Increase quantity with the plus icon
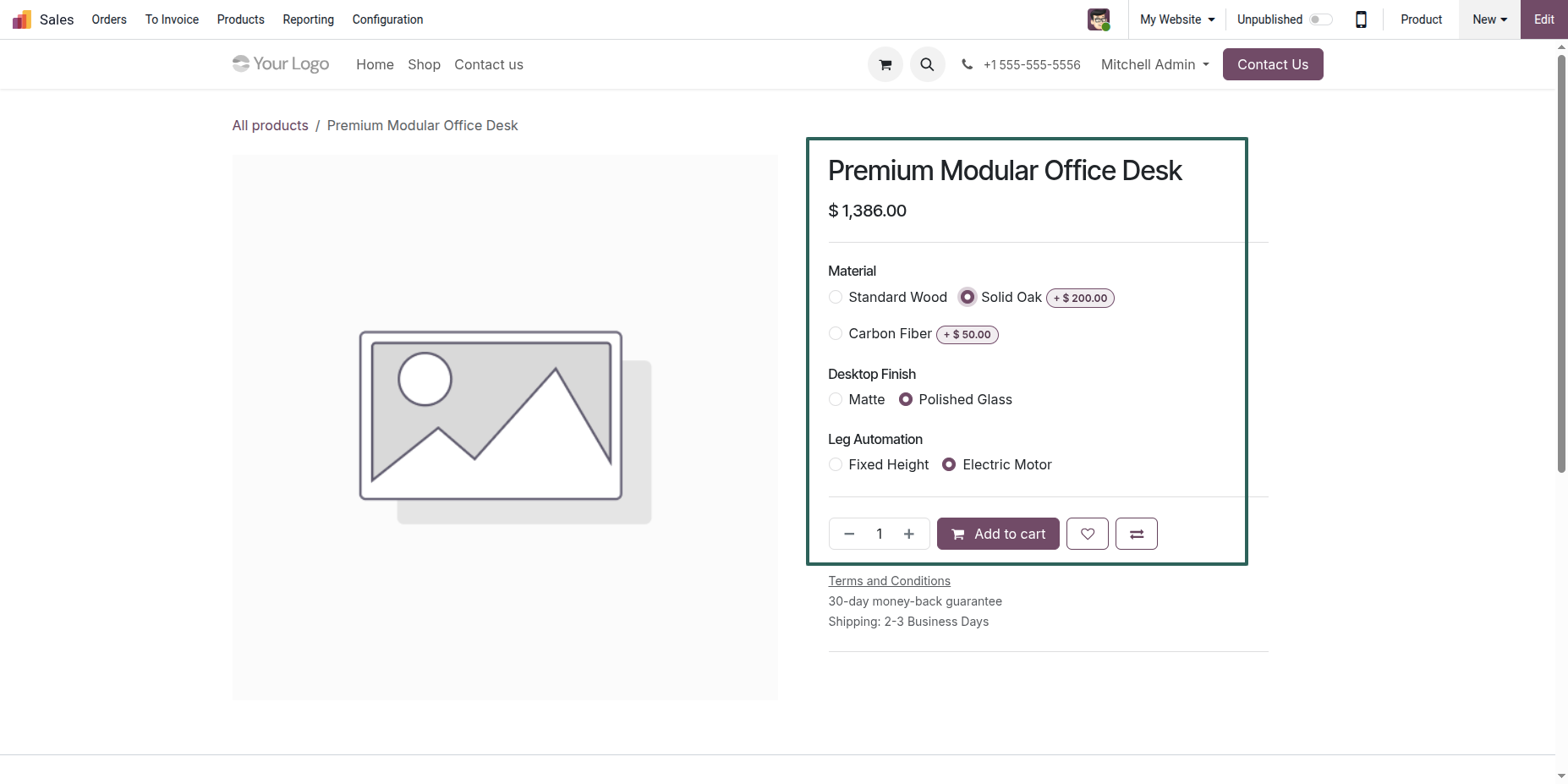The image size is (1568, 784). [x=909, y=534]
